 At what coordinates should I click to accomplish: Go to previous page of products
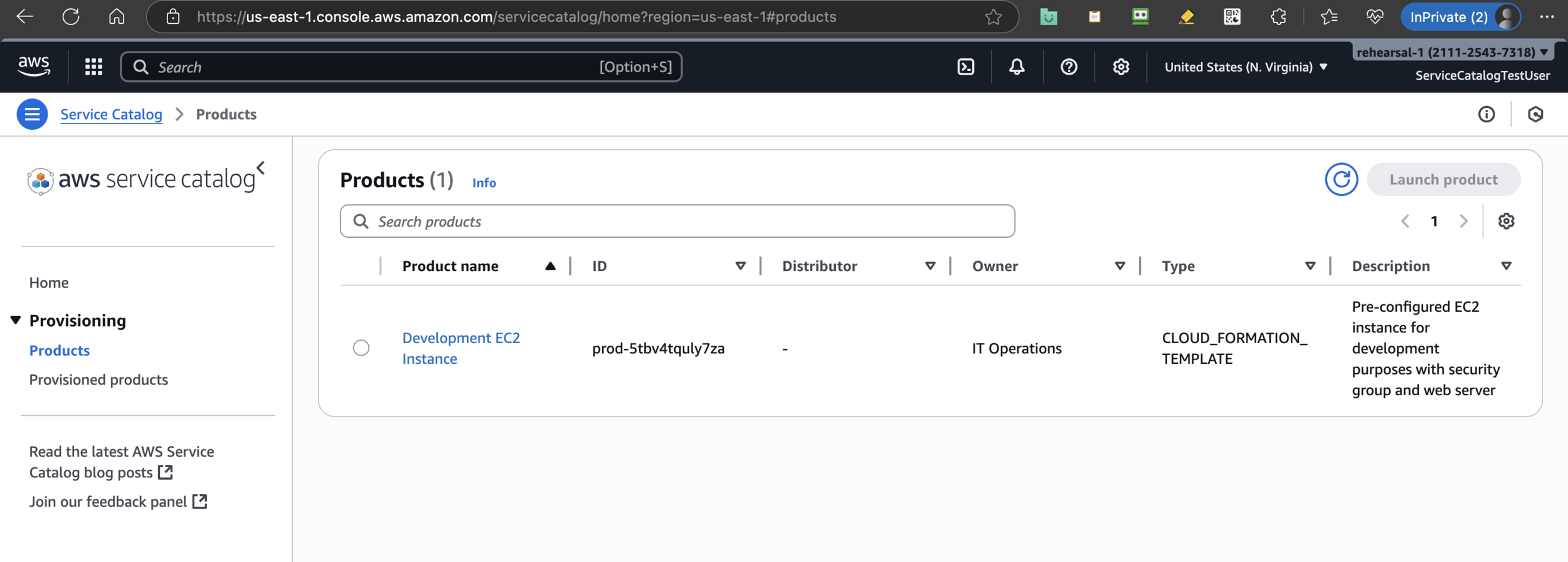click(x=1405, y=221)
